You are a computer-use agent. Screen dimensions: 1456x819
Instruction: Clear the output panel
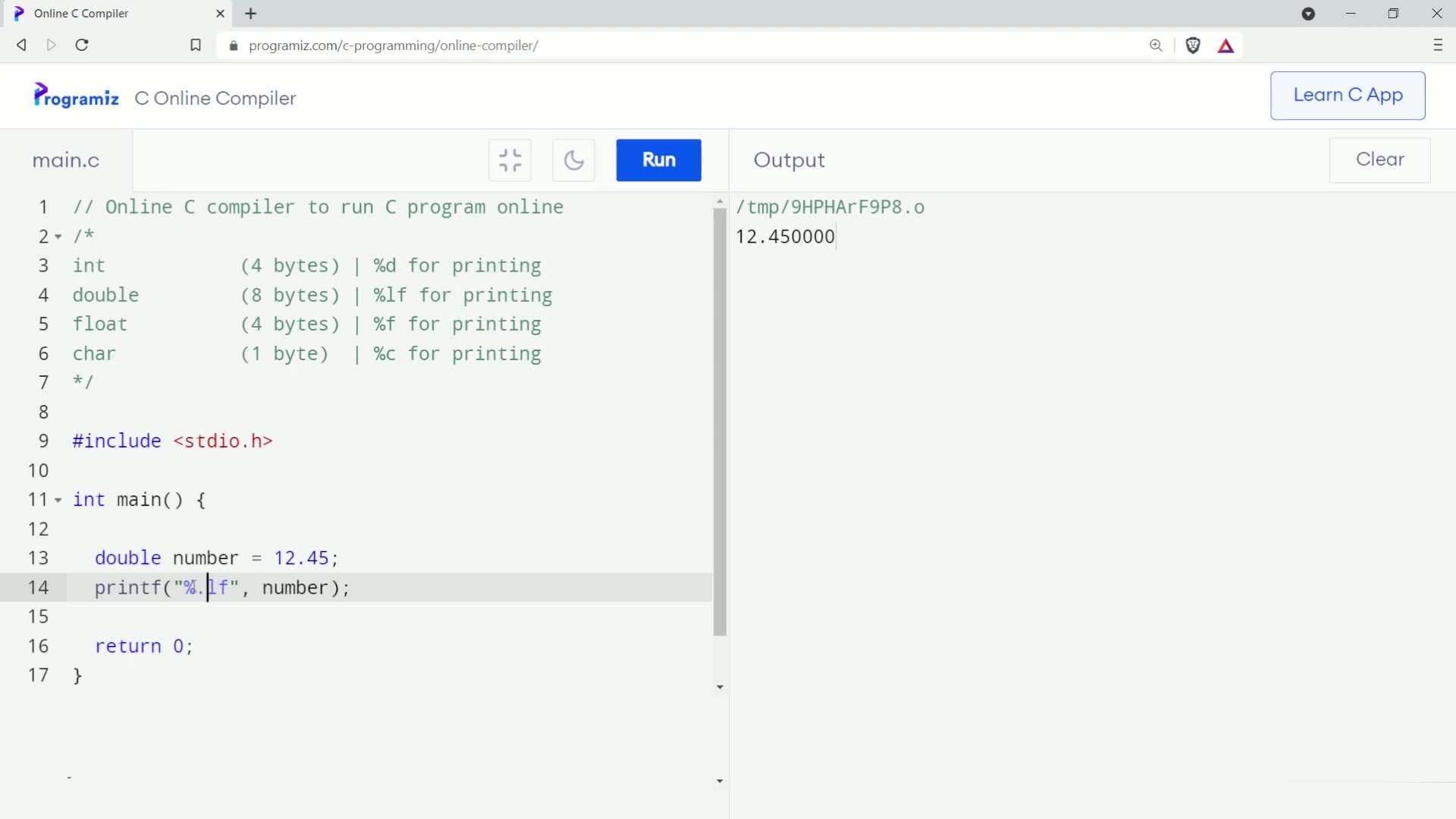click(1379, 160)
